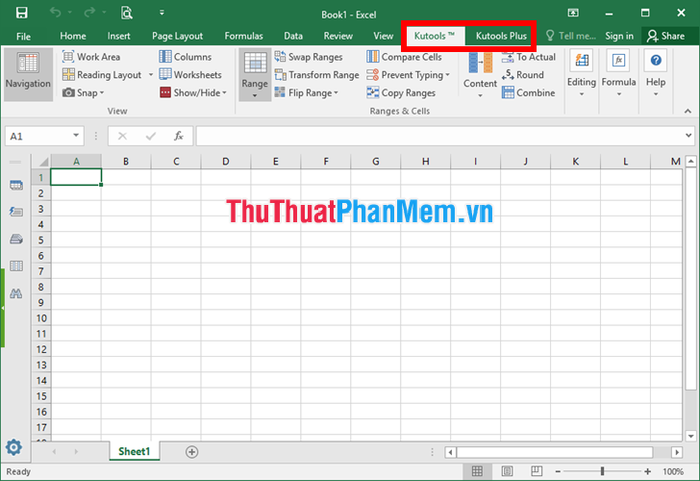Expand the Reading Layout dropdown arrow
The height and width of the screenshot is (481, 700).
pyautogui.click(x=150, y=75)
